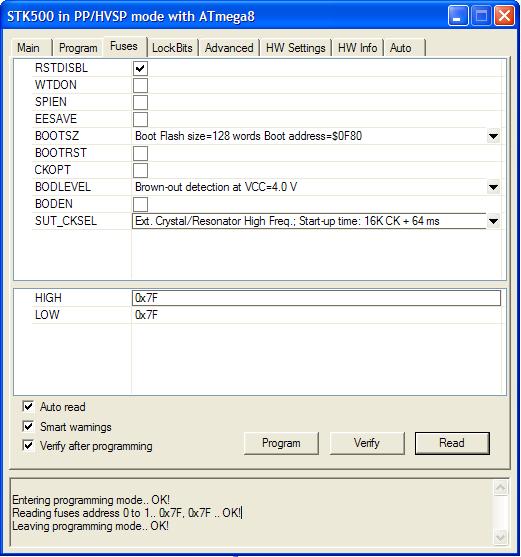Switch to the Main tab
Viewport: 521px width, 557px height.
pos(29,48)
